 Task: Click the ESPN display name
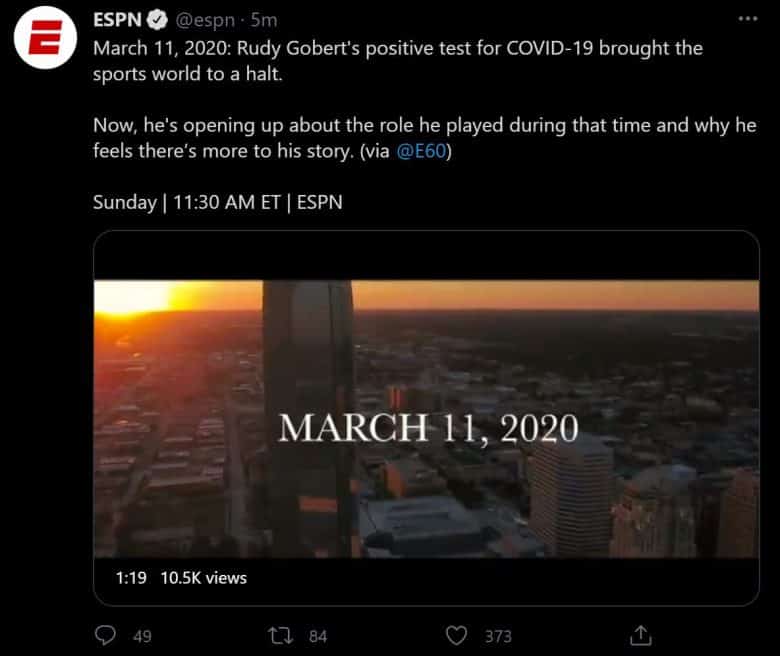[117, 19]
